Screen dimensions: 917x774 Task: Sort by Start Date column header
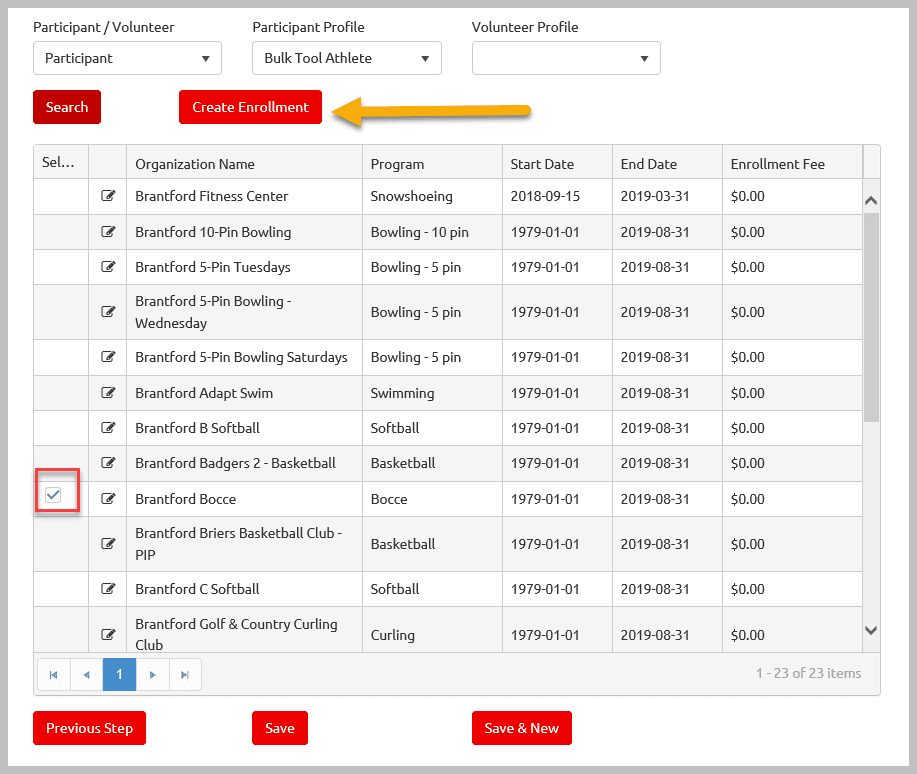(x=557, y=162)
